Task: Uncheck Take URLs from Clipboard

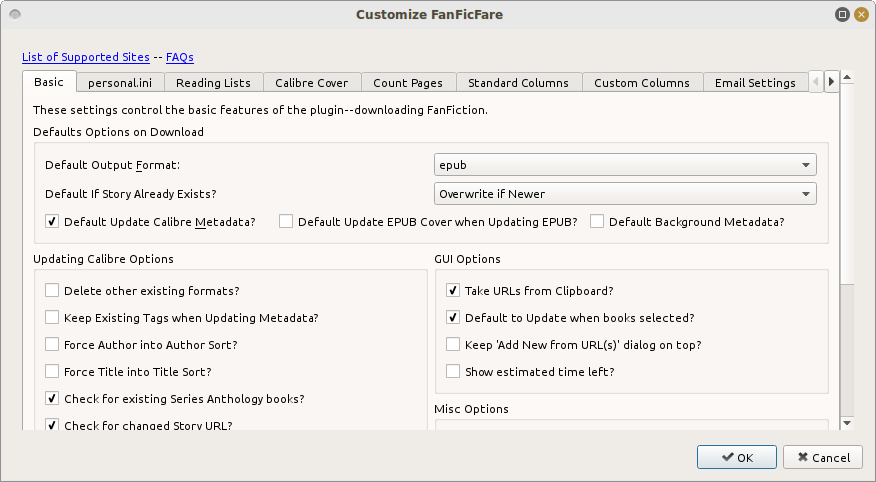Action: [x=453, y=291]
